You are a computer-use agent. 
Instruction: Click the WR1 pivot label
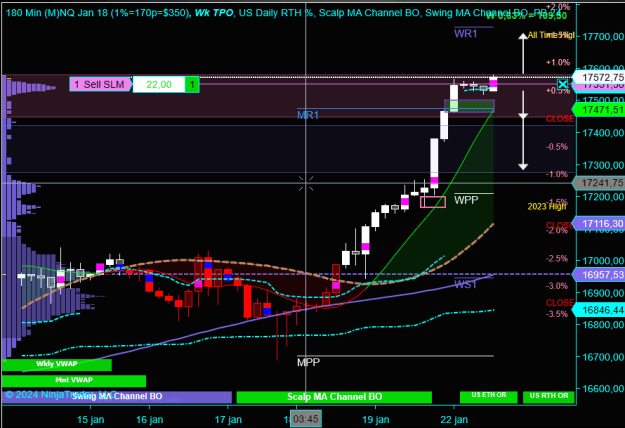click(466, 34)
